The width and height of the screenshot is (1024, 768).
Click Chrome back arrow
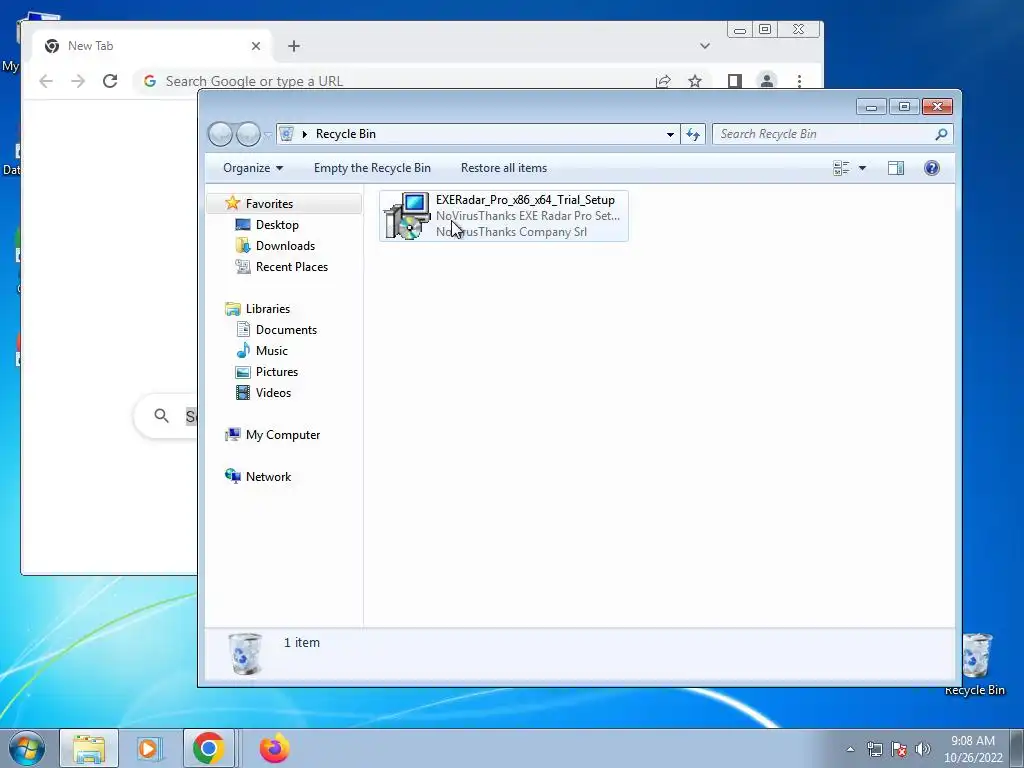[x=46, y=81]
